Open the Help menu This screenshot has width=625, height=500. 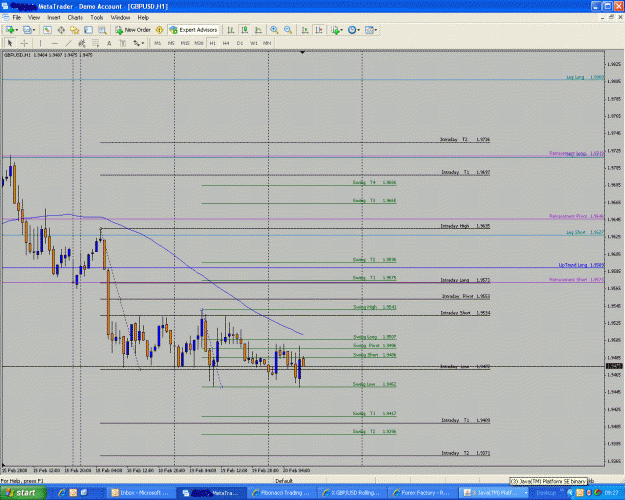click(143, 18)
